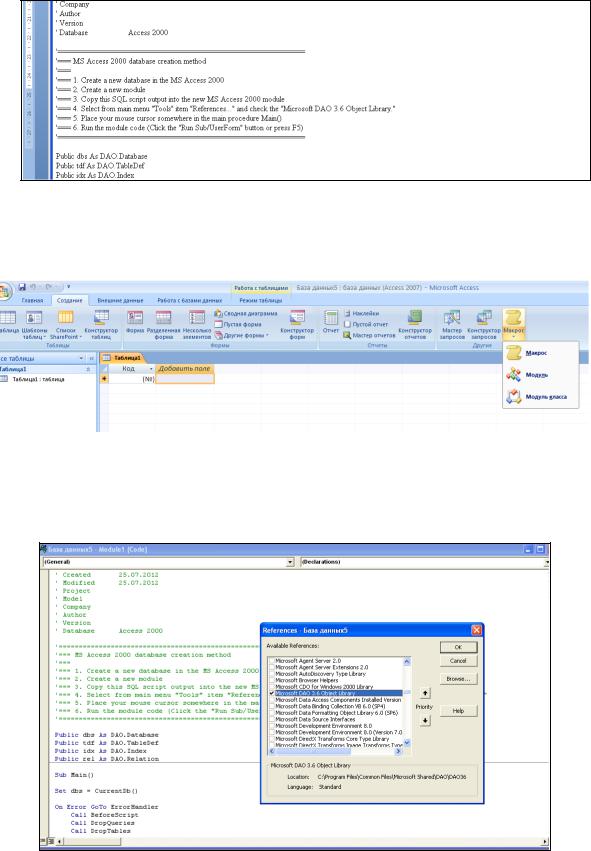Click Наклейки in Отчеты group

click(361, 313)
